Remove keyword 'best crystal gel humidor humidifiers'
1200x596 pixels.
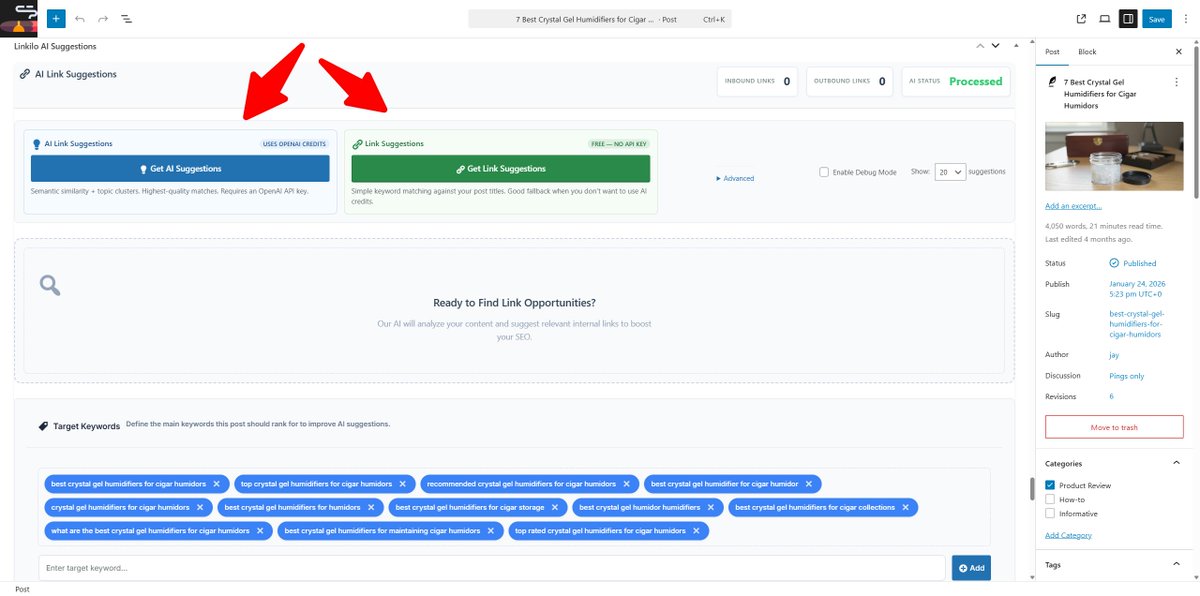point(710,507)
